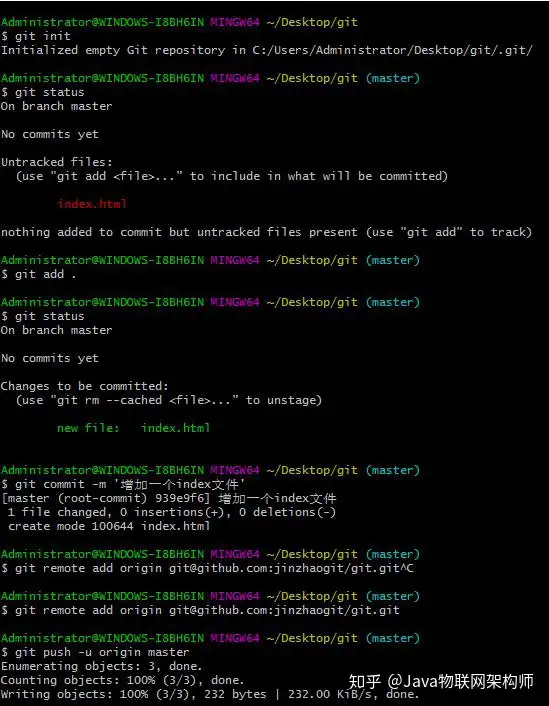Select the git remote add command ending in ^C
This screenshot has height=706, width=549.
click(207, 568)
